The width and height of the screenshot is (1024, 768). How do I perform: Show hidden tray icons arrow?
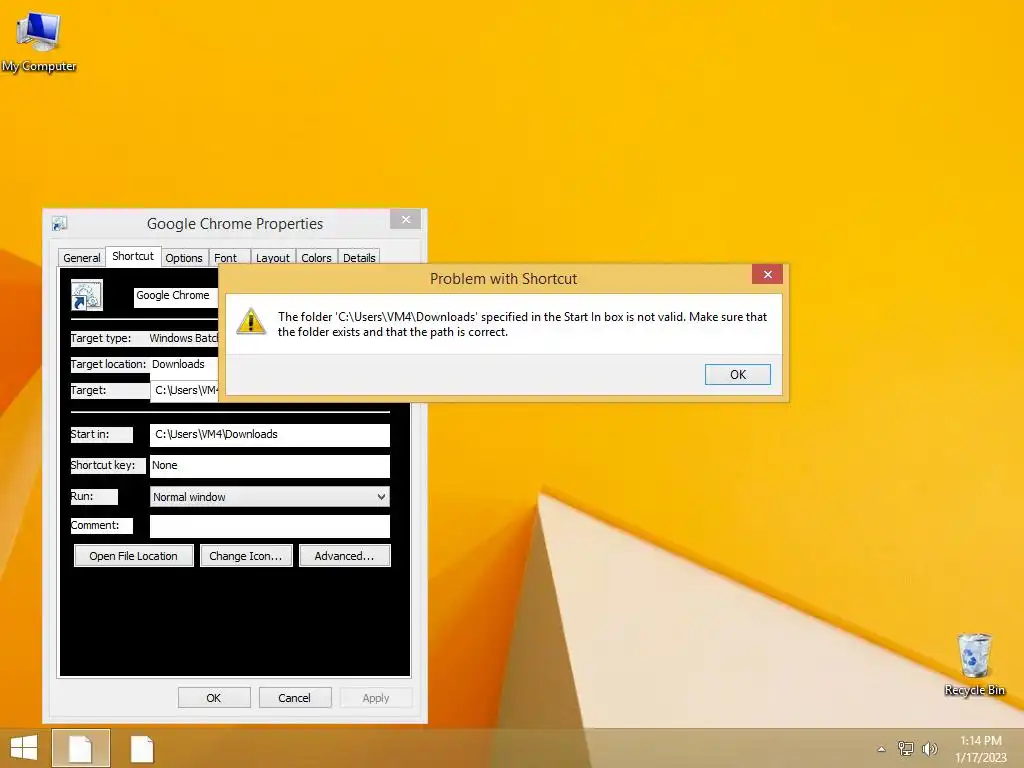point(881,749)
